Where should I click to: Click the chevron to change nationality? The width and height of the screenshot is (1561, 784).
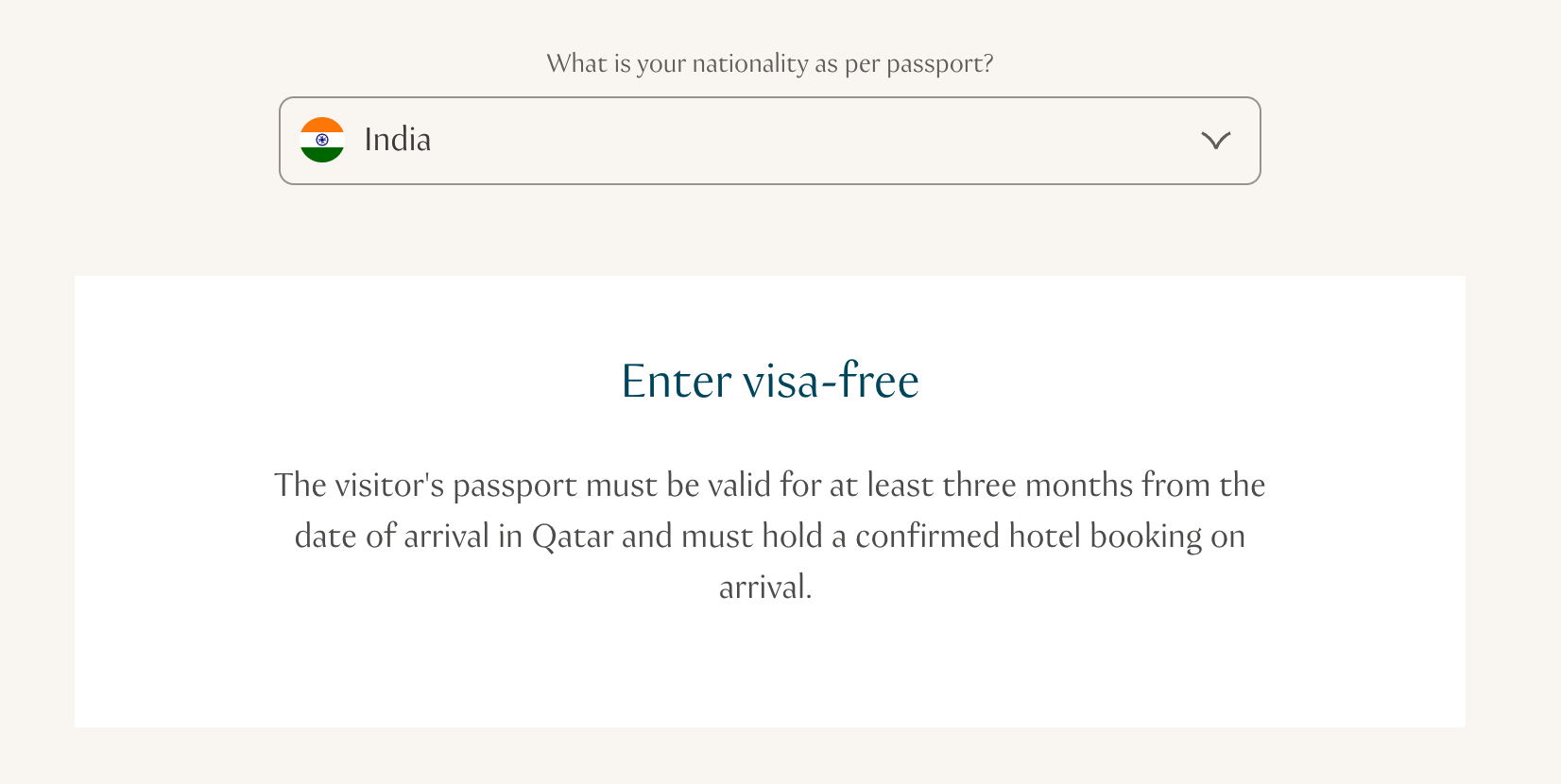(x=1216, y=140)
